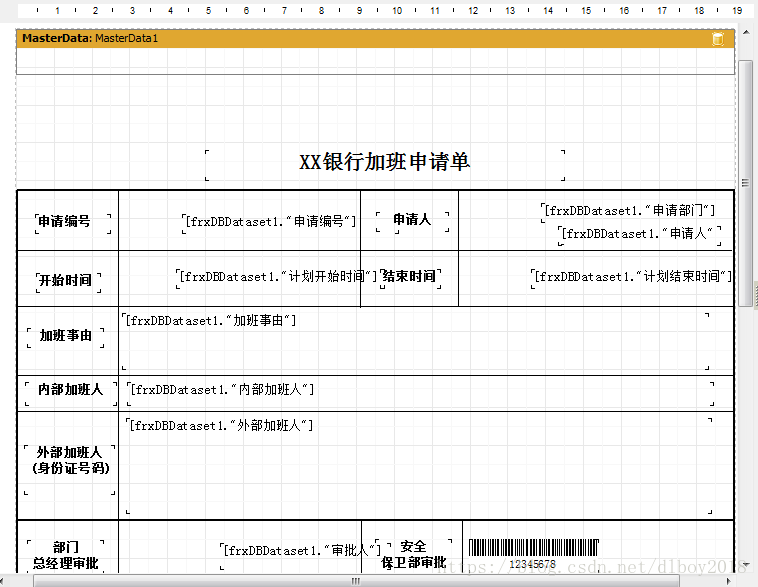The image size is (758, 587).
Task: Select the MasterData1 band header
Action: coord(376,38)
